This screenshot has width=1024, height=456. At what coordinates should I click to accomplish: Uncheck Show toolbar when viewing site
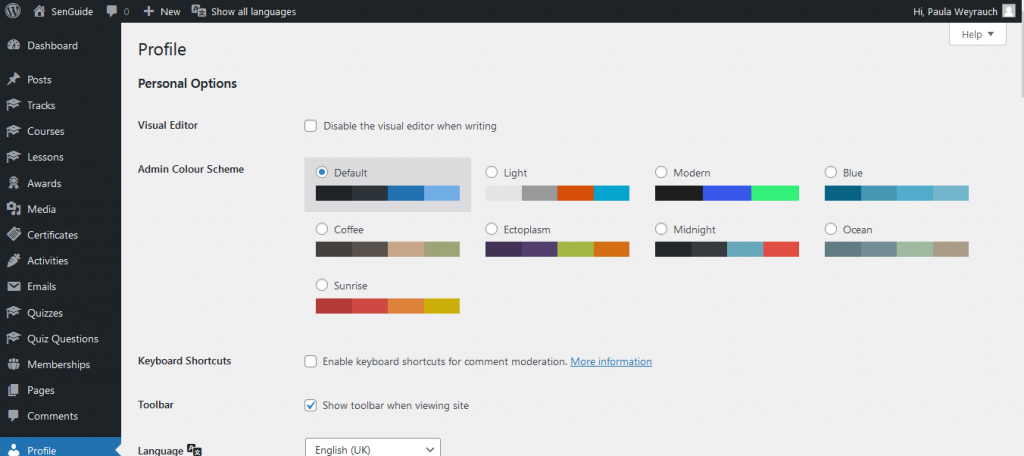[310, 405]
